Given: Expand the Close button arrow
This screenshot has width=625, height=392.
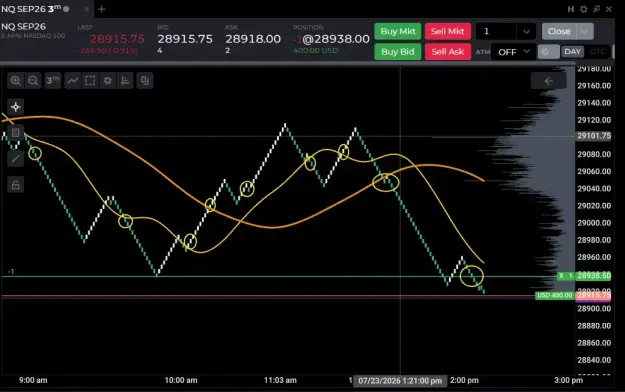Looking at the screenshot, I should (584, 32).
